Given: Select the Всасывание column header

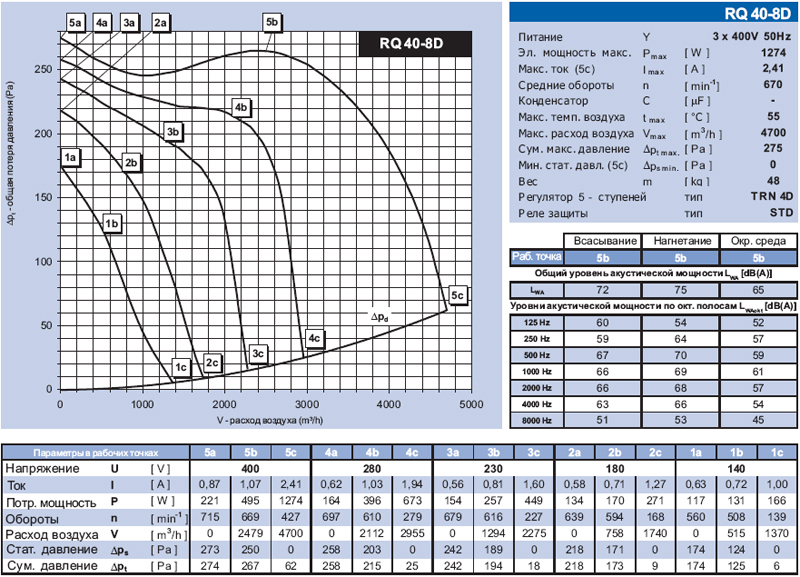Looking at the screenshot, I should 601,241.
